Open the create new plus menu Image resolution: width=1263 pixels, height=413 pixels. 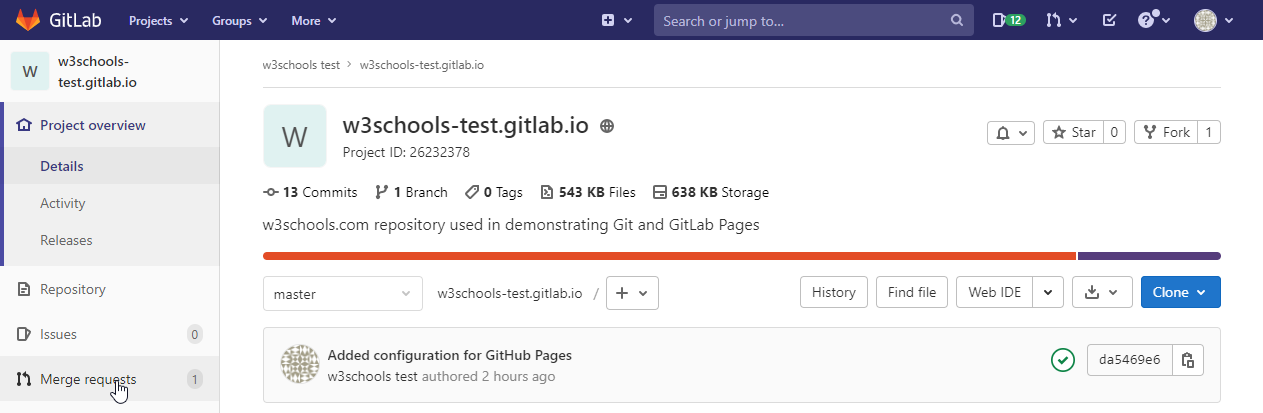(x=617, y=20)
